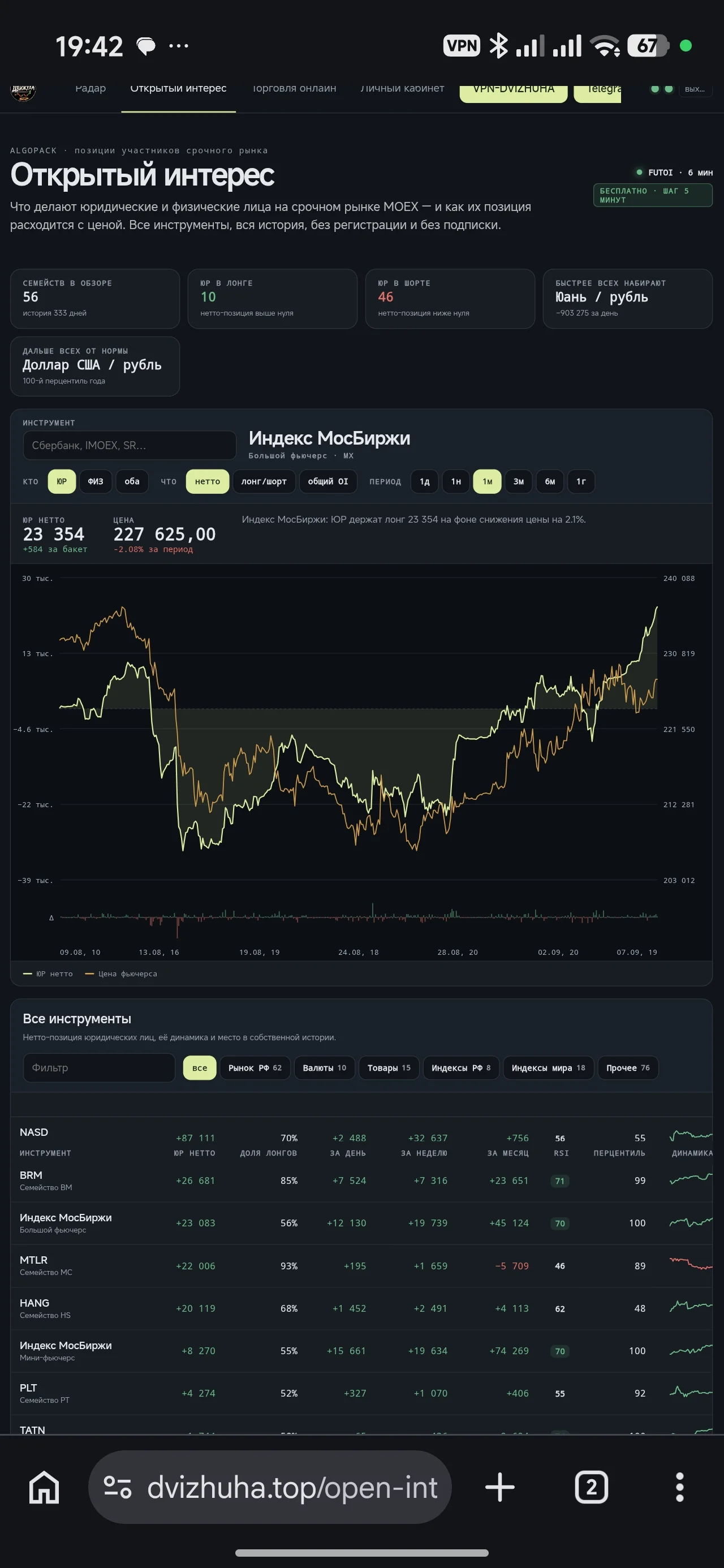
Task: Open the ЮР в лонге card
Action: (x=272, y=299)
